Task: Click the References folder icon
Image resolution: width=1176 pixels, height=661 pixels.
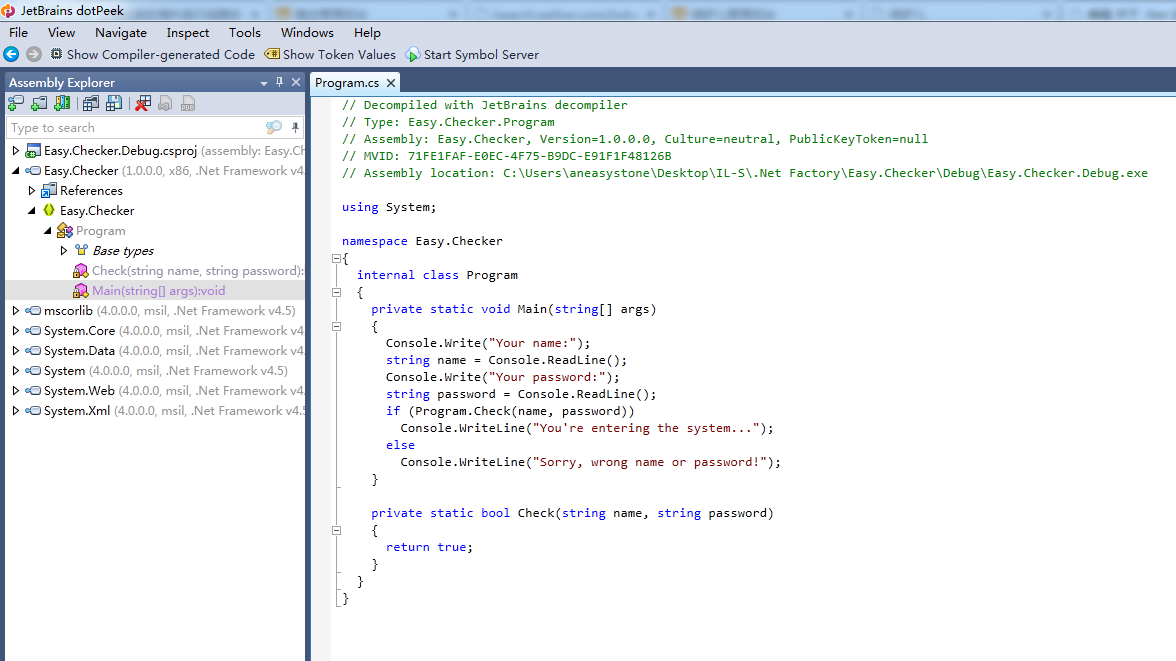Action: tap(49, 191)
